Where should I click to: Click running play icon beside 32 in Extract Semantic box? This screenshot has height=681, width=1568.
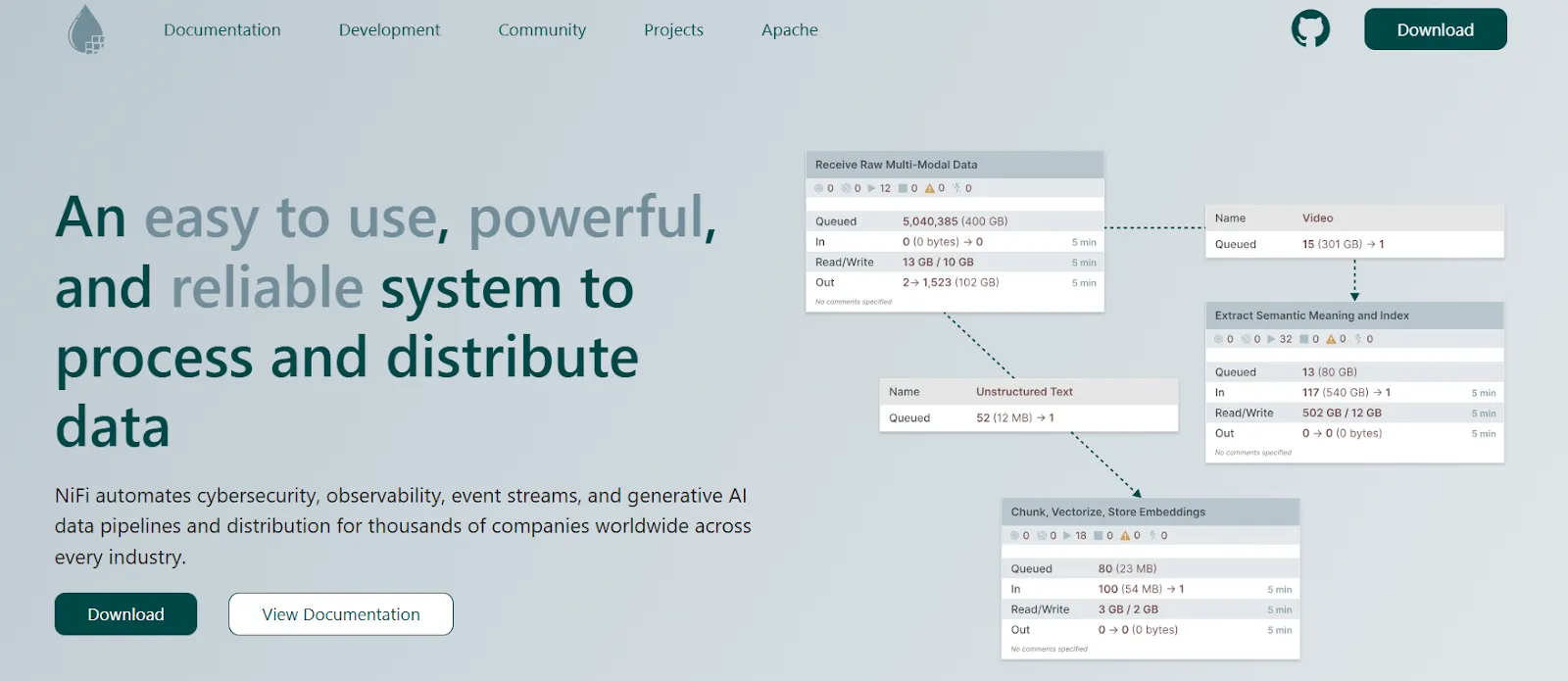(1271, 339)
